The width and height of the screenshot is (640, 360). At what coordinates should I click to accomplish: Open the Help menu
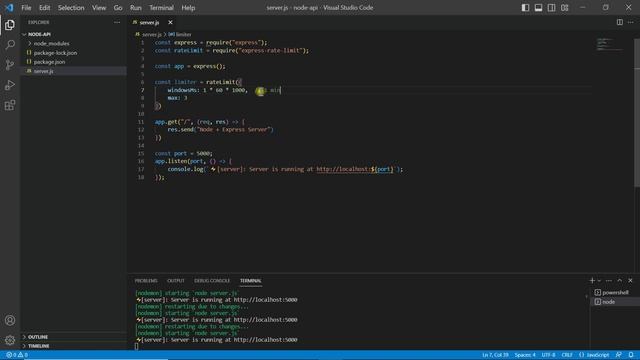[x=188, y=7]
